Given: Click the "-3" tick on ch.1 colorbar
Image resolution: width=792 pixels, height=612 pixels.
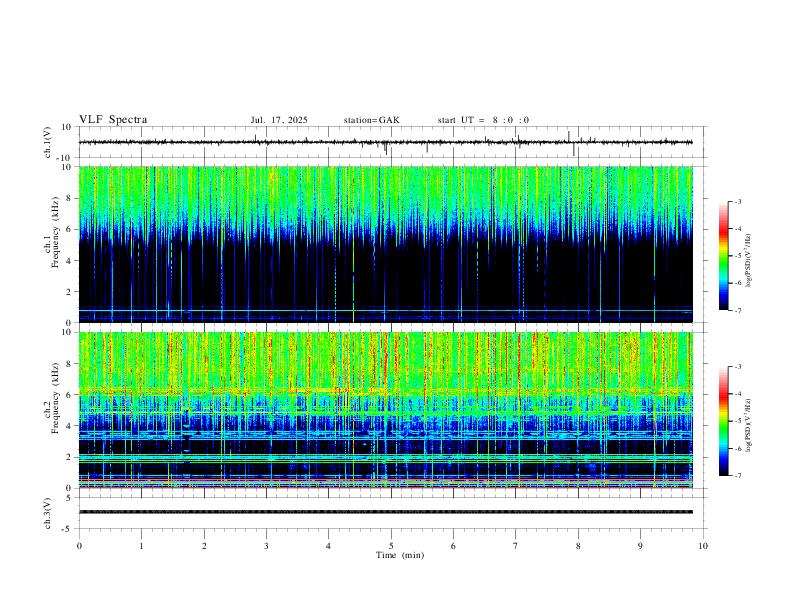Looking at the screenshot, I should coord(738,201).
